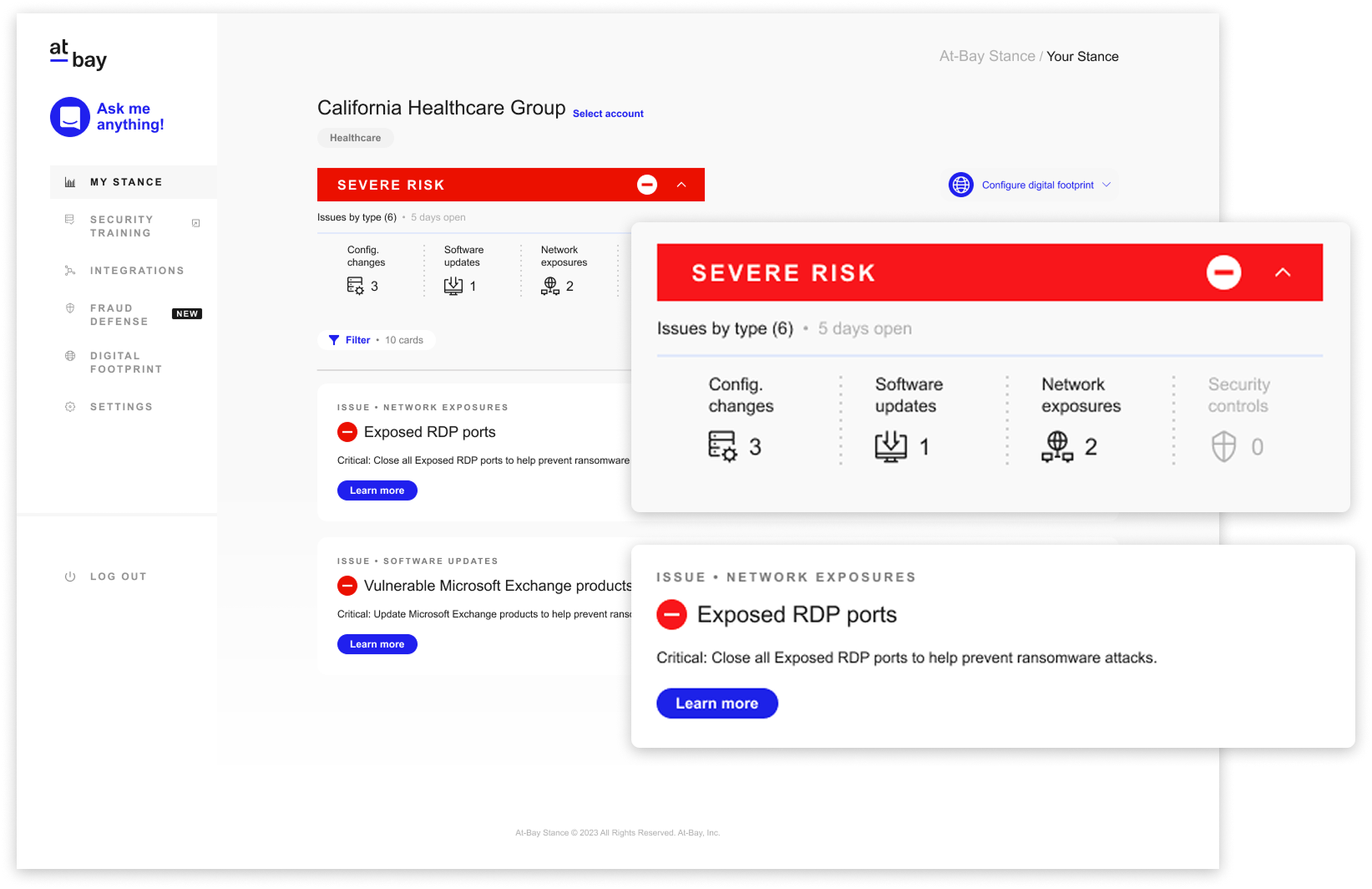Viewport: 1372px width, 889px height.
Task: Click the Settings gear icon
Action: tap(70, 407)
